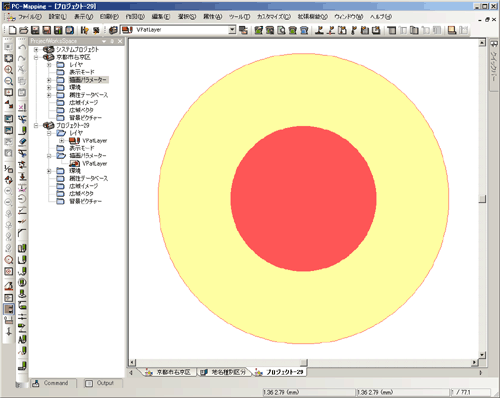The image size is (500, 398).
Task: Select 表示モード under プロジェクト-29
Action: point(82,148)
